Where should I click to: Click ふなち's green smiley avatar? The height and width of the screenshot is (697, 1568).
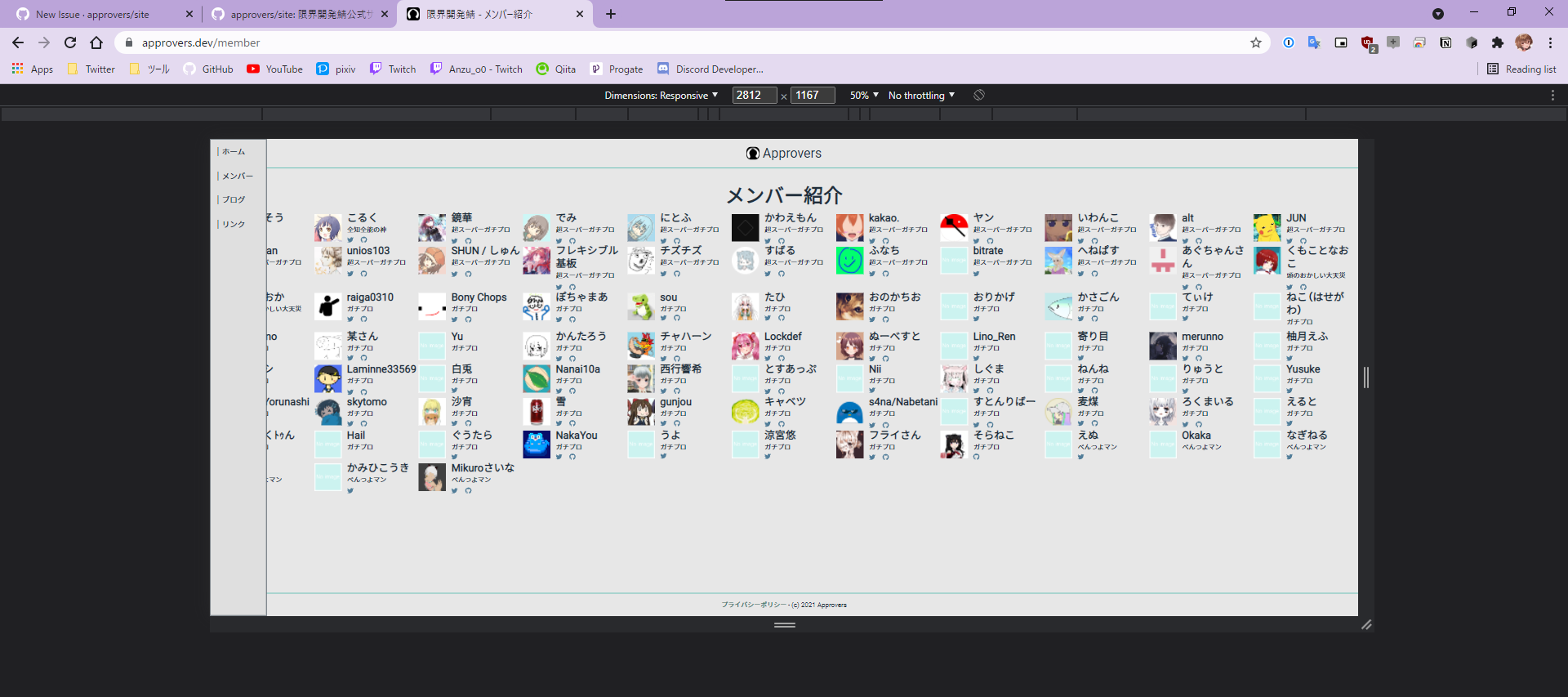849,261
